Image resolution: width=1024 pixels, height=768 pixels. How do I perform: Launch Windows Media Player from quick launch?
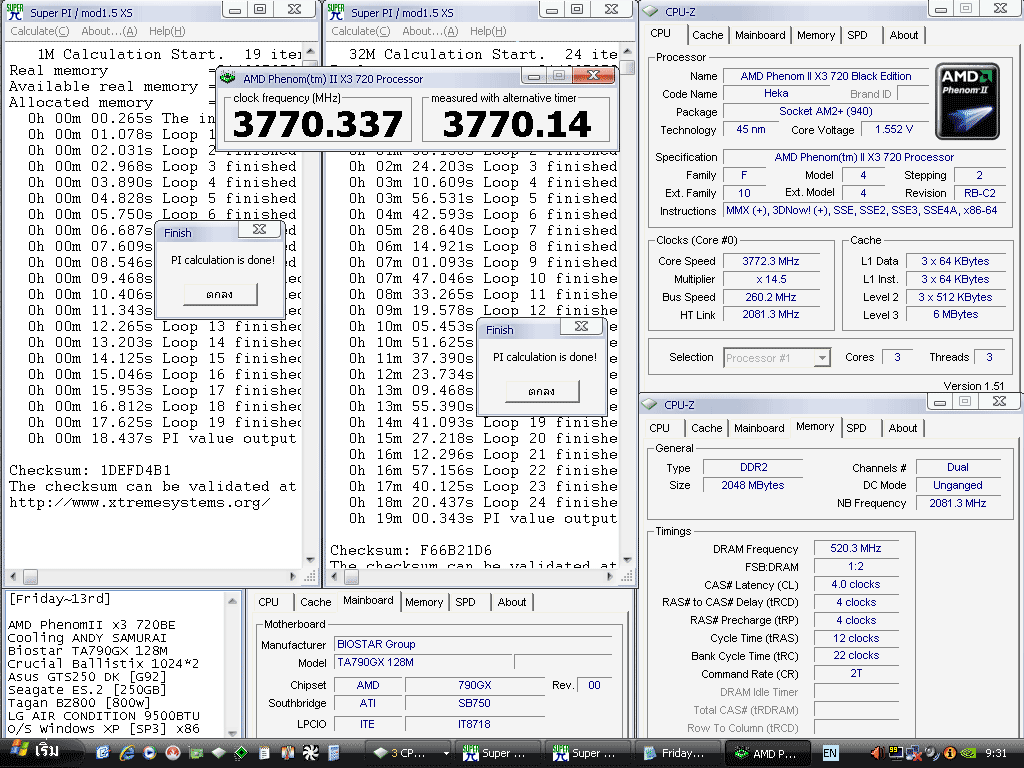(150, 753)
